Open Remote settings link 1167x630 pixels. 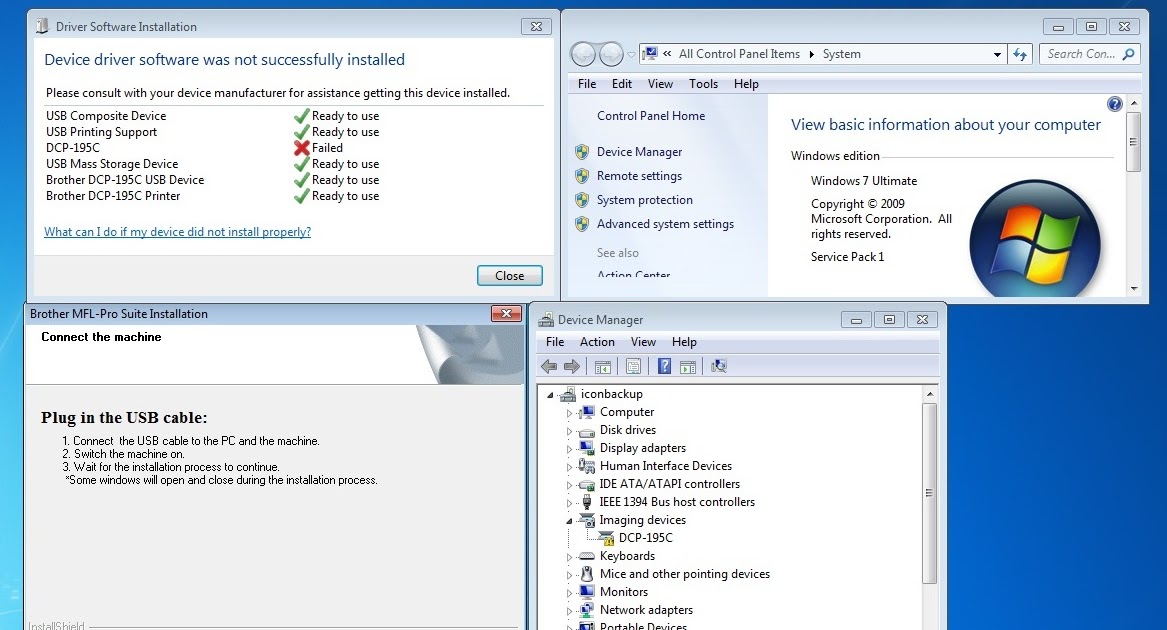pyautogui.click(x=639, y=176)
